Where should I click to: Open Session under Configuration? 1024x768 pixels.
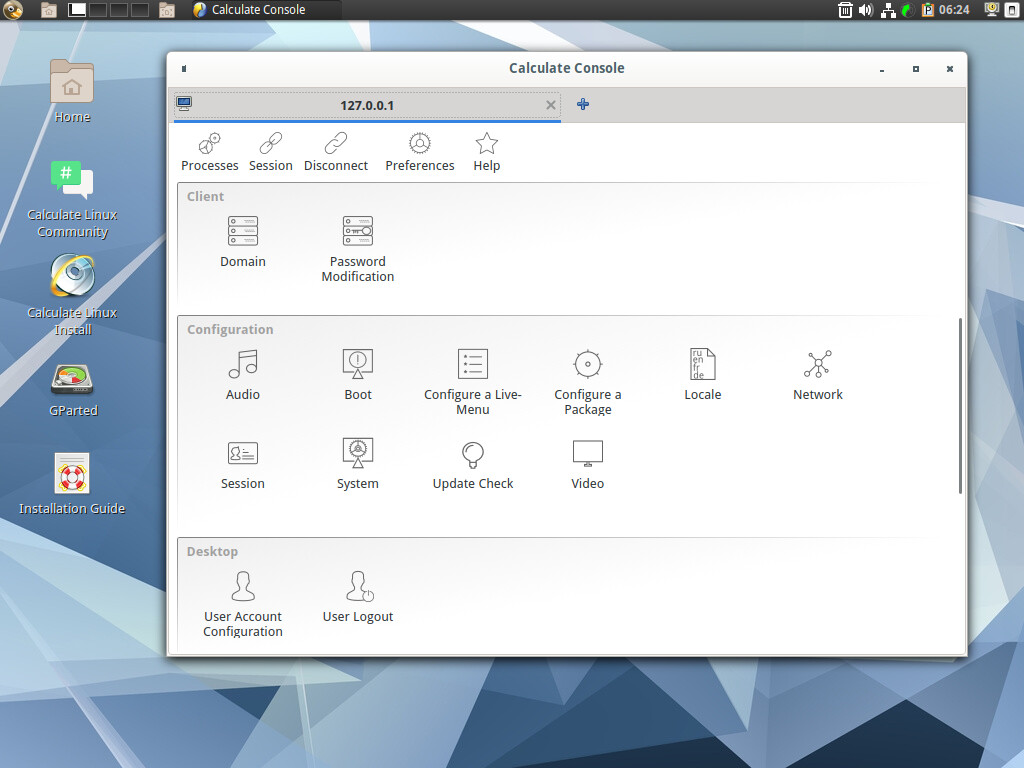[x=243, y=464]
